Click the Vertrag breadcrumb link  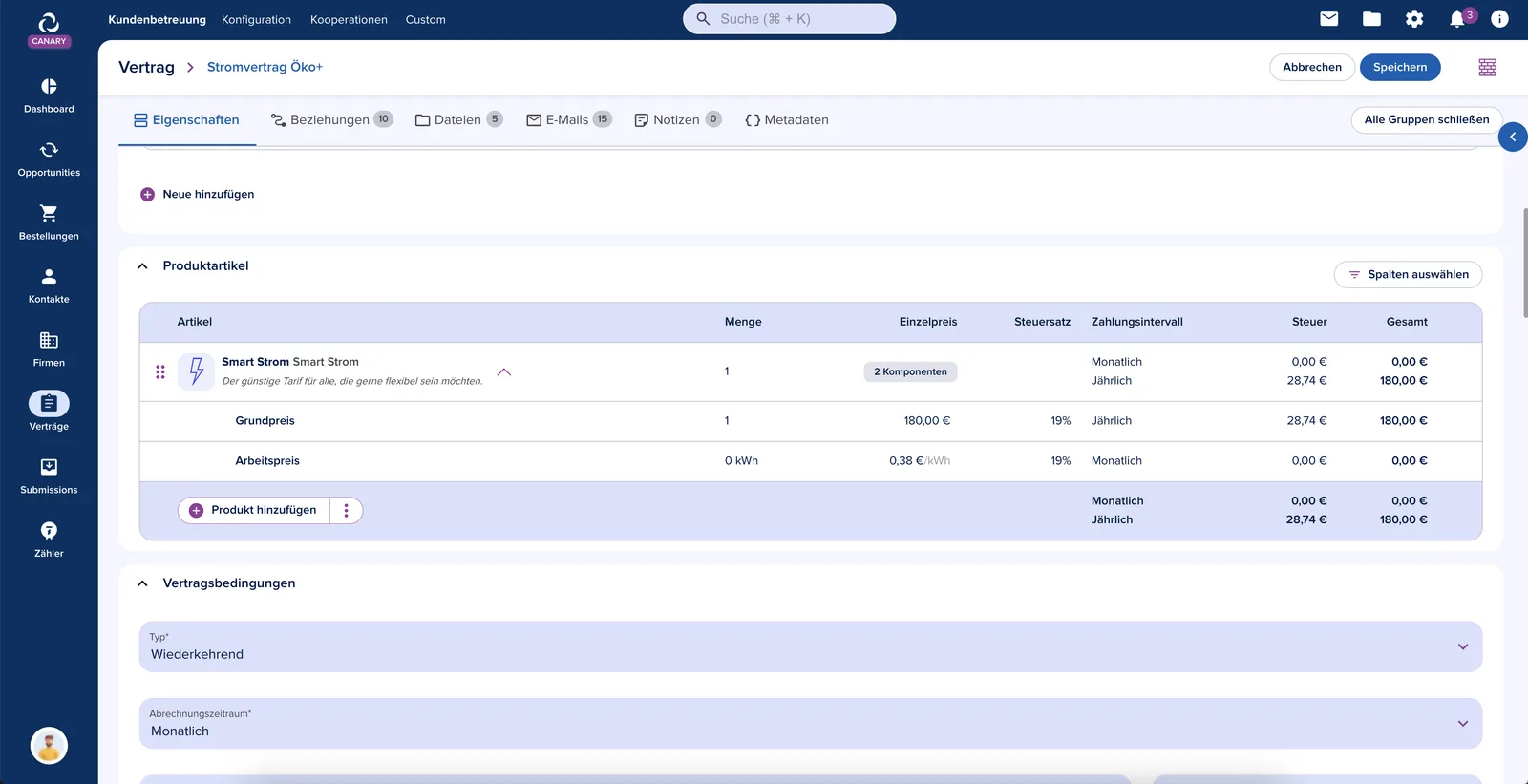point(146,67)
